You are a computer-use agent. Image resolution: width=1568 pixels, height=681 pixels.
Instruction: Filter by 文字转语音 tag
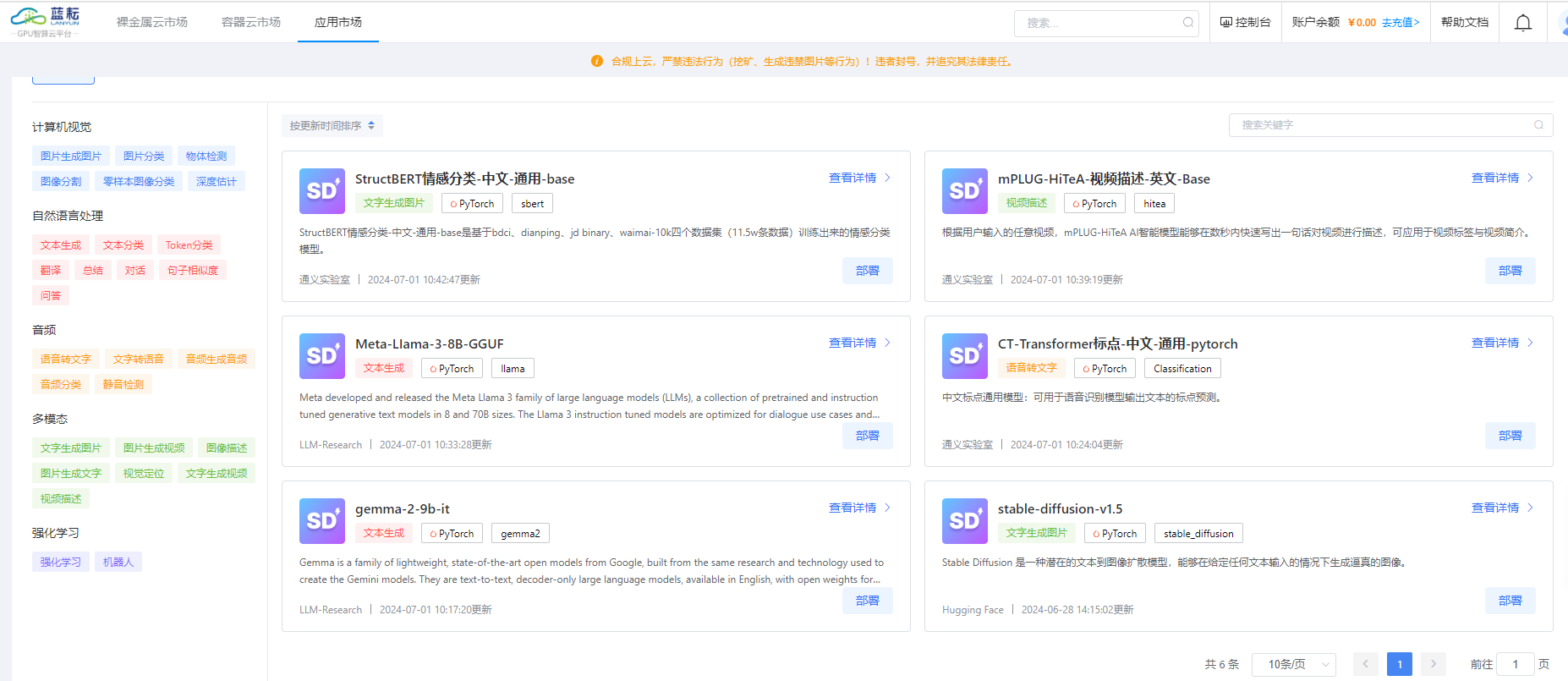(139, 360)
